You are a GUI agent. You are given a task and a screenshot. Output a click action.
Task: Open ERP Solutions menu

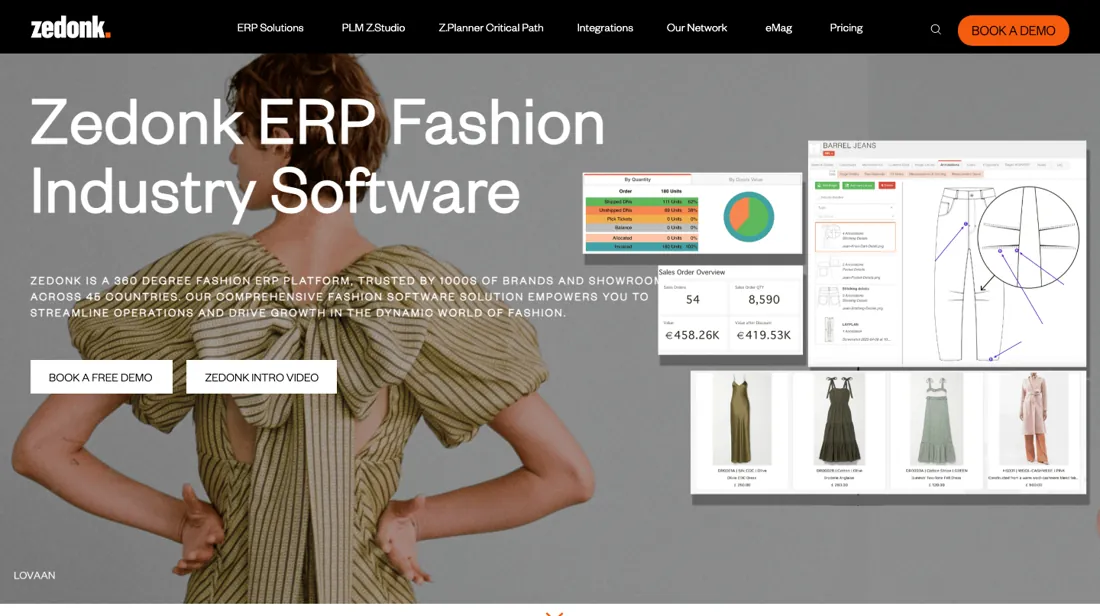tap(270, 28)
